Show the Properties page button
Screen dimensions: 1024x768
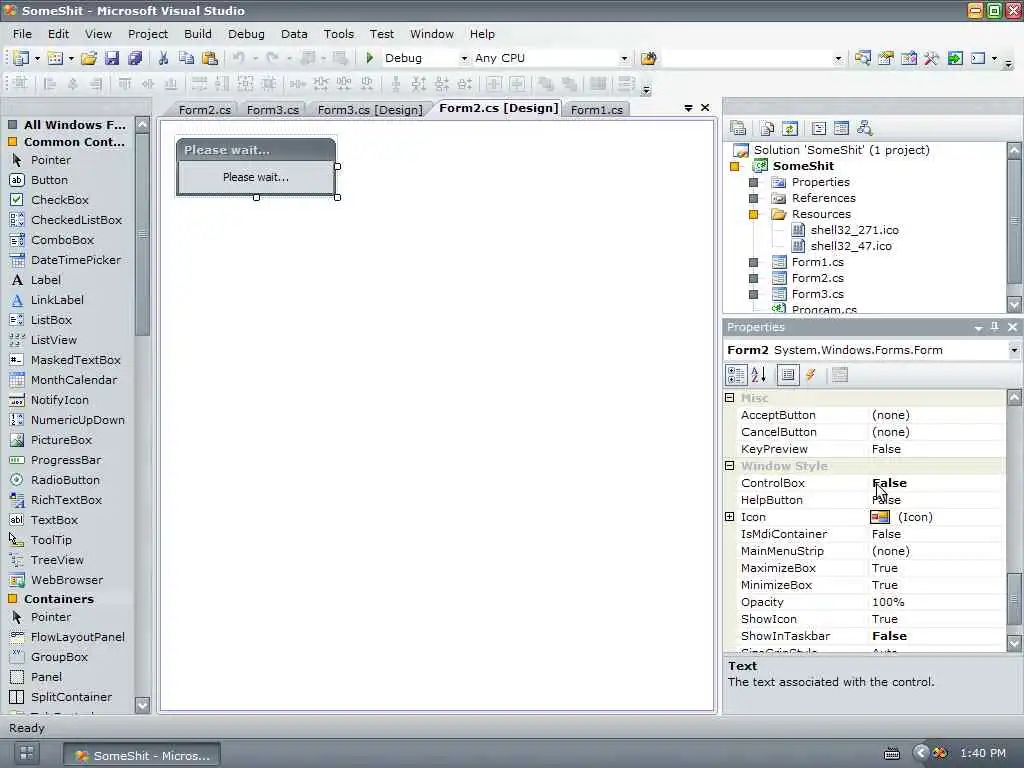tap(788, 375)
